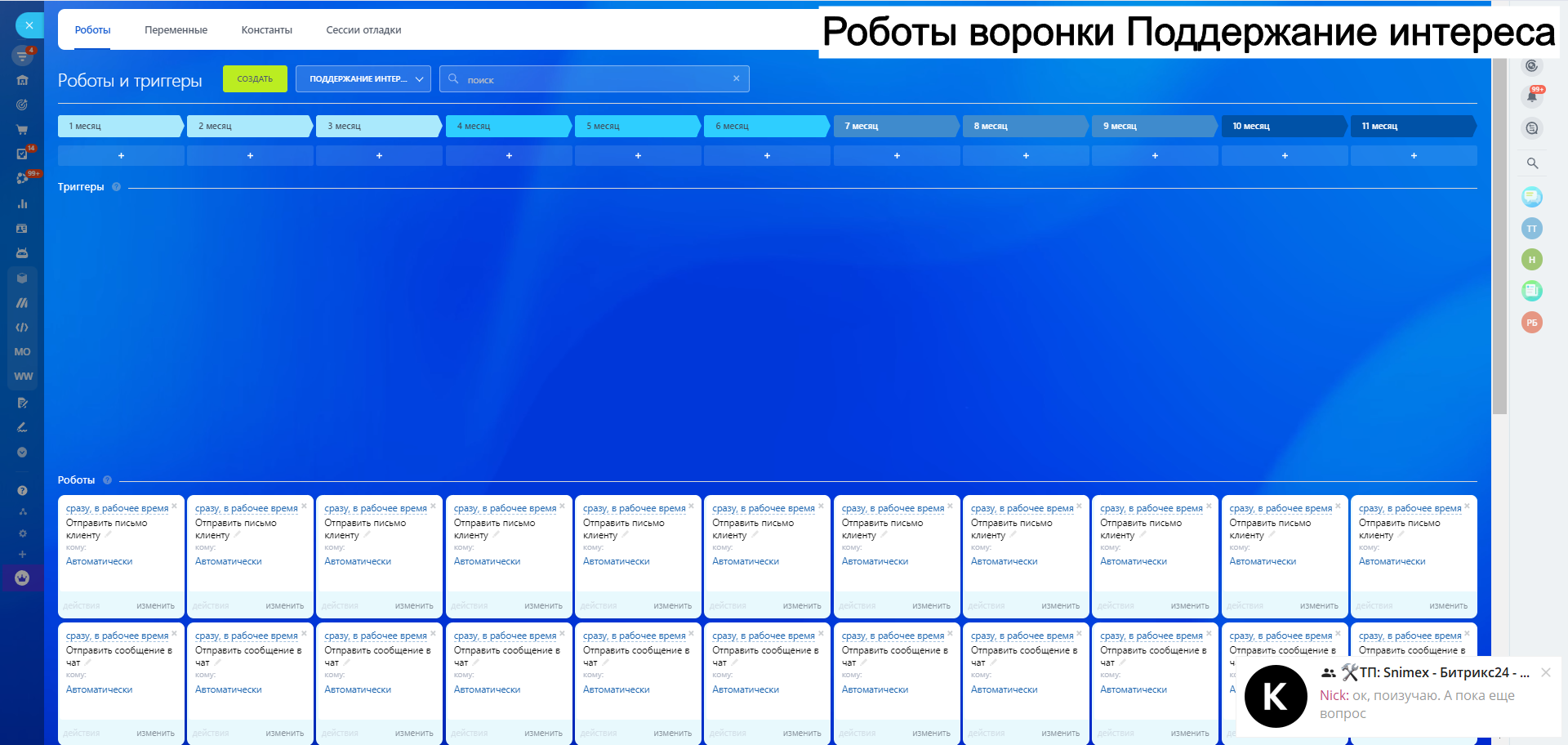Show help hint next to Роботы heading
The height and width of the screenshot is (745, 1568).
coord(107,480)
